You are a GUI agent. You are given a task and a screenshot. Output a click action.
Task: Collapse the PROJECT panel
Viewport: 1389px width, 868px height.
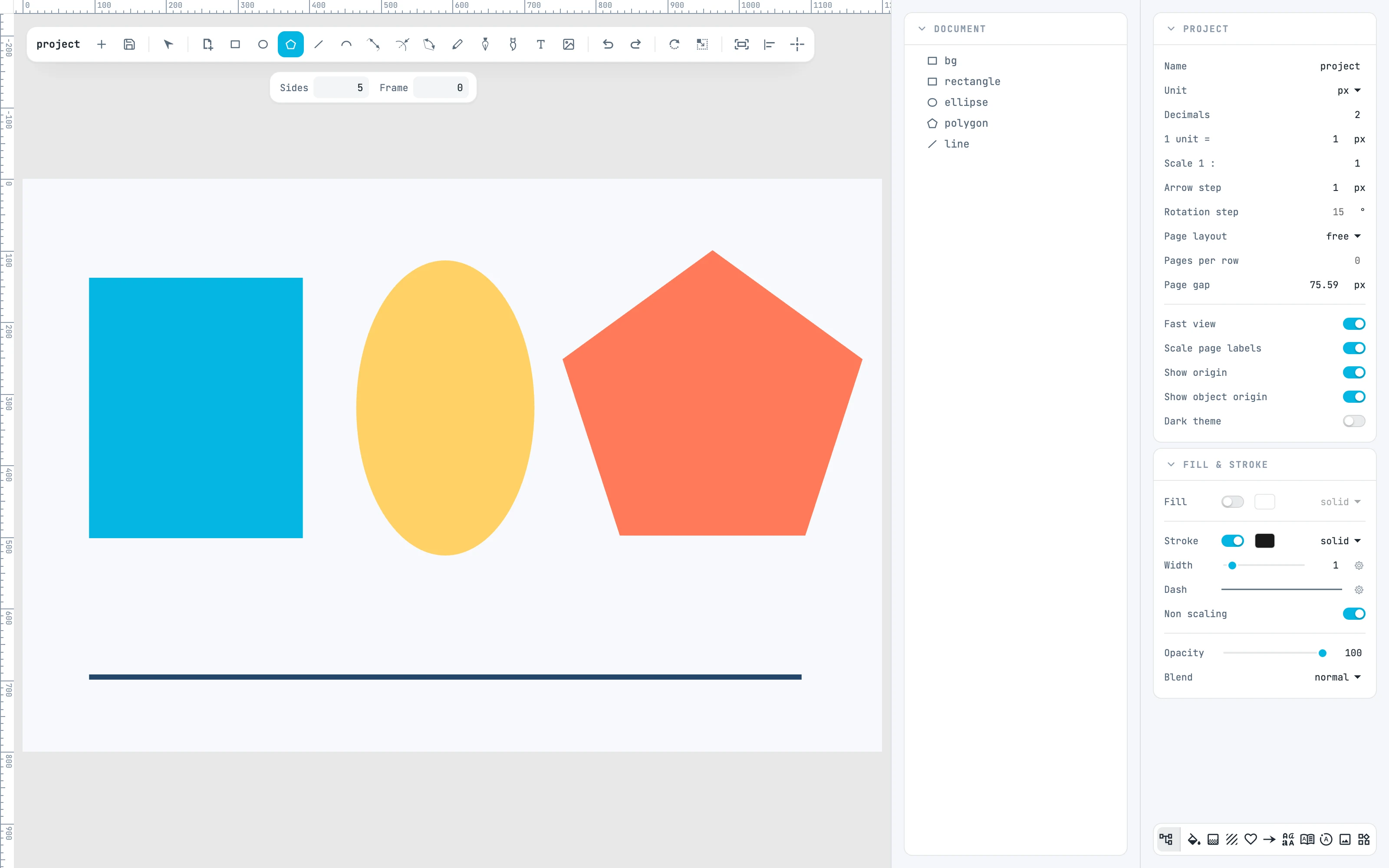1171,29
